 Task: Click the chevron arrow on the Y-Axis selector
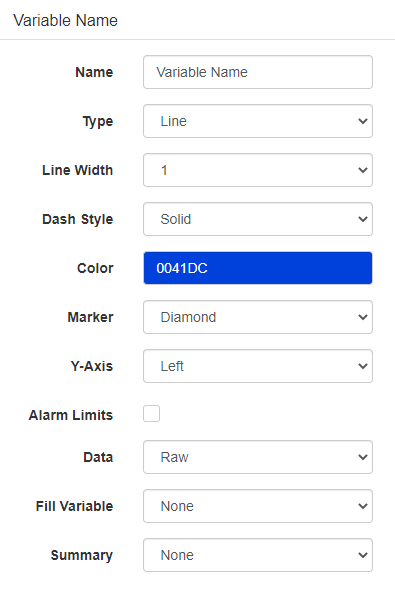point(362,366)
